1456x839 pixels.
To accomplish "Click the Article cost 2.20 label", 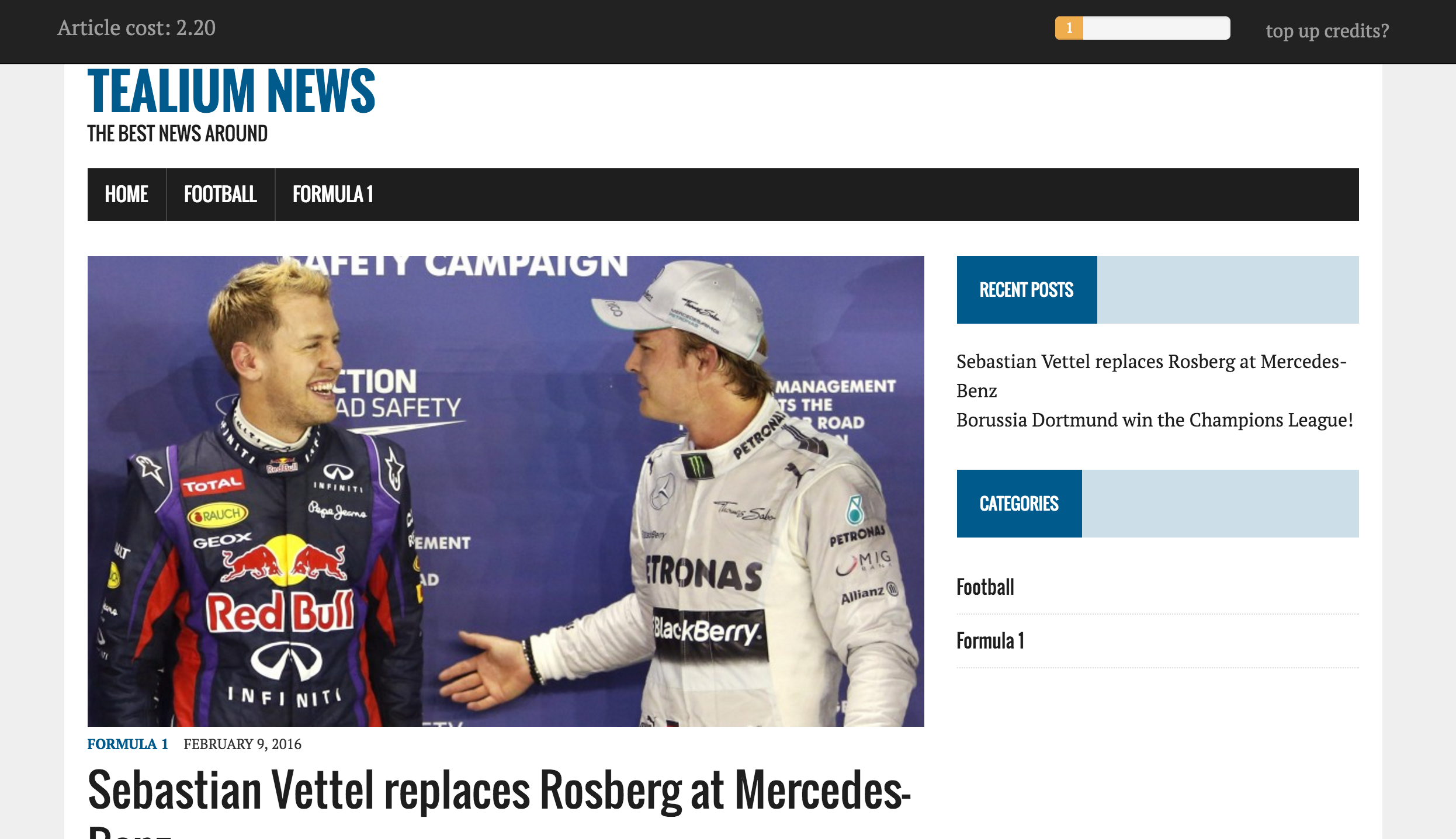I will (x=136, y=28).
